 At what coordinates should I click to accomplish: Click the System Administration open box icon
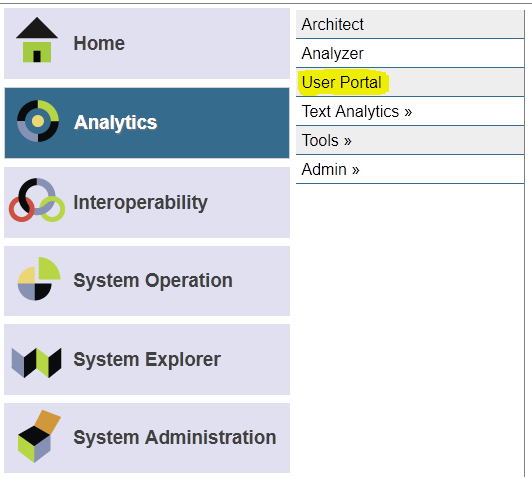click(x=39, y=436)
